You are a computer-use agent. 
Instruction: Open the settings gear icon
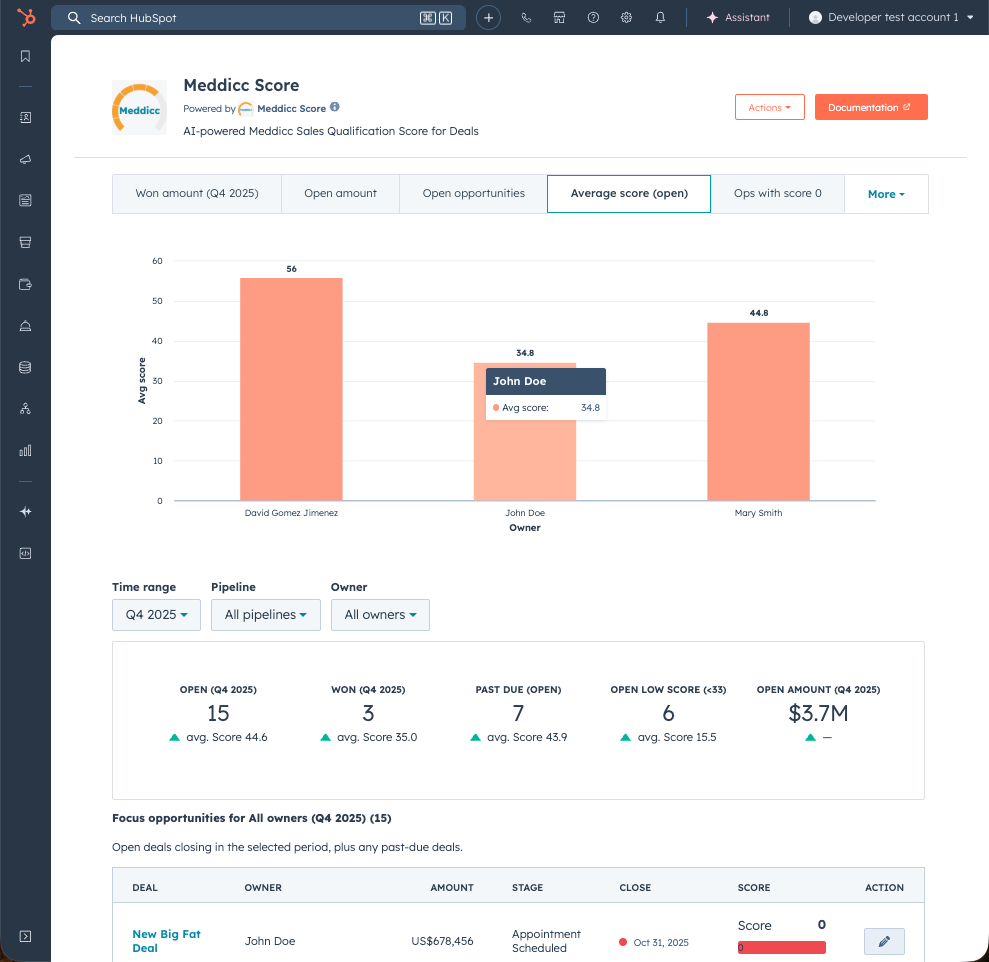coord(626,17)
